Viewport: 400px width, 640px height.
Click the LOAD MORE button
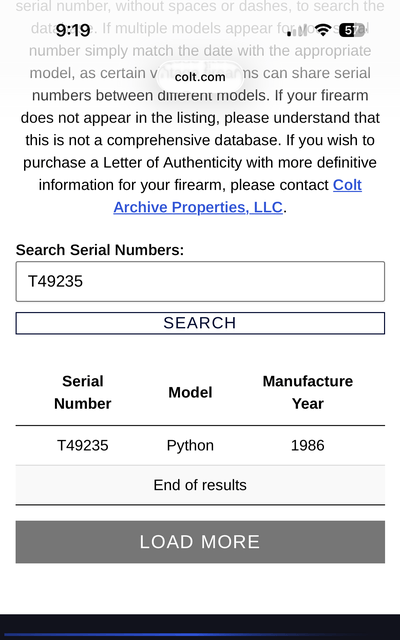coord(200,542)
